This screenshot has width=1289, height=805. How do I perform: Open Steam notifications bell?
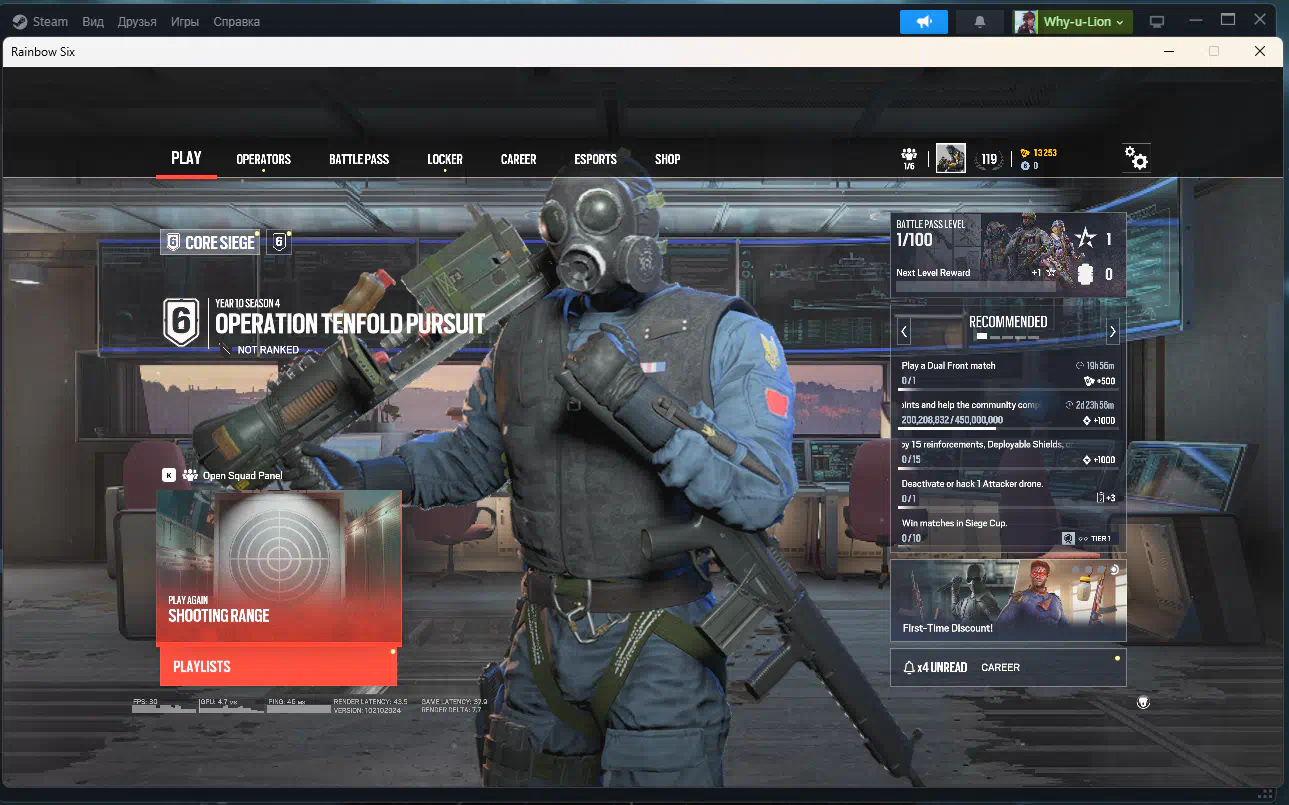pyautogui.click(x=980, y=22)
